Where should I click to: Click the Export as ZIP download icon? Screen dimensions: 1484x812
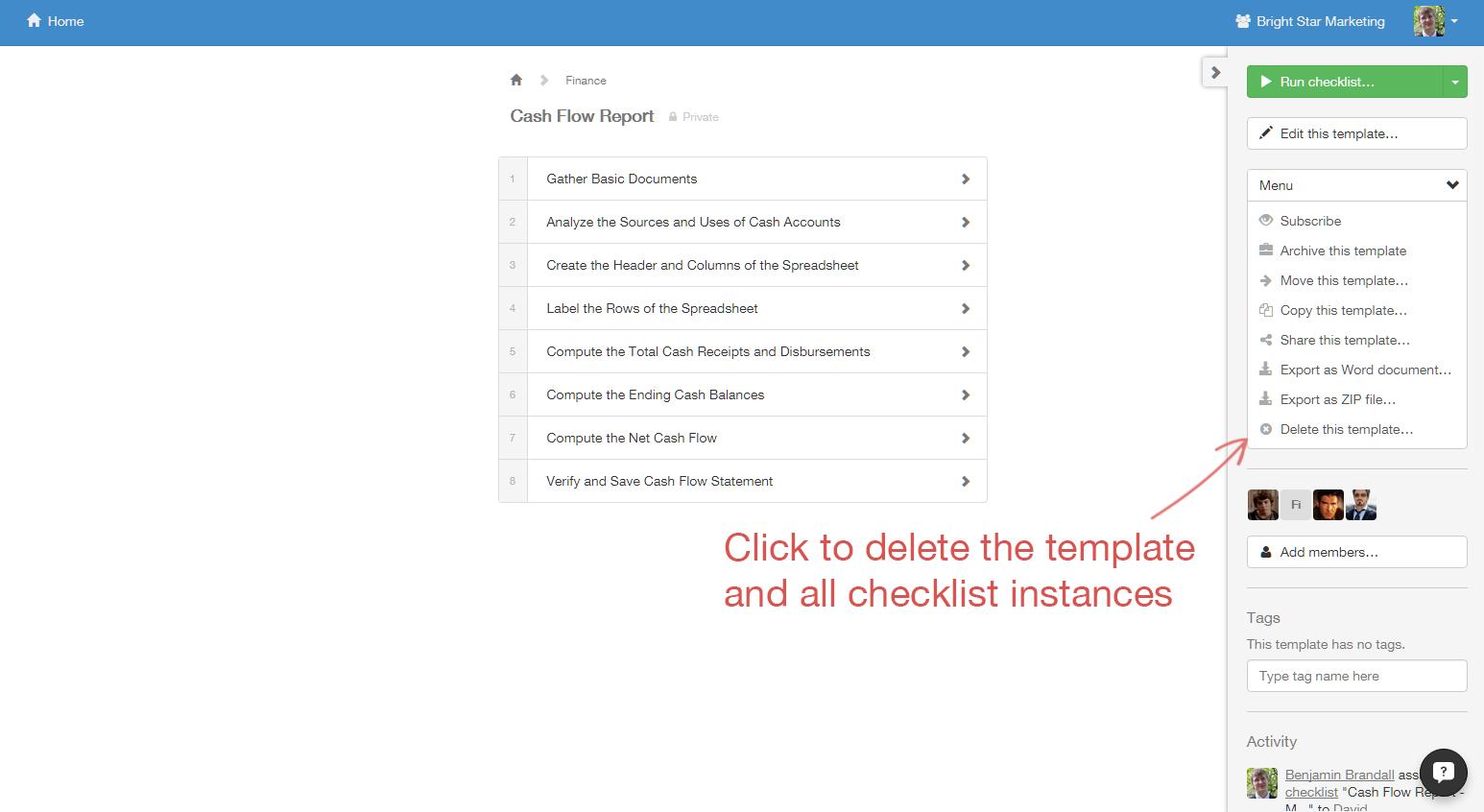coord(1266,399)
